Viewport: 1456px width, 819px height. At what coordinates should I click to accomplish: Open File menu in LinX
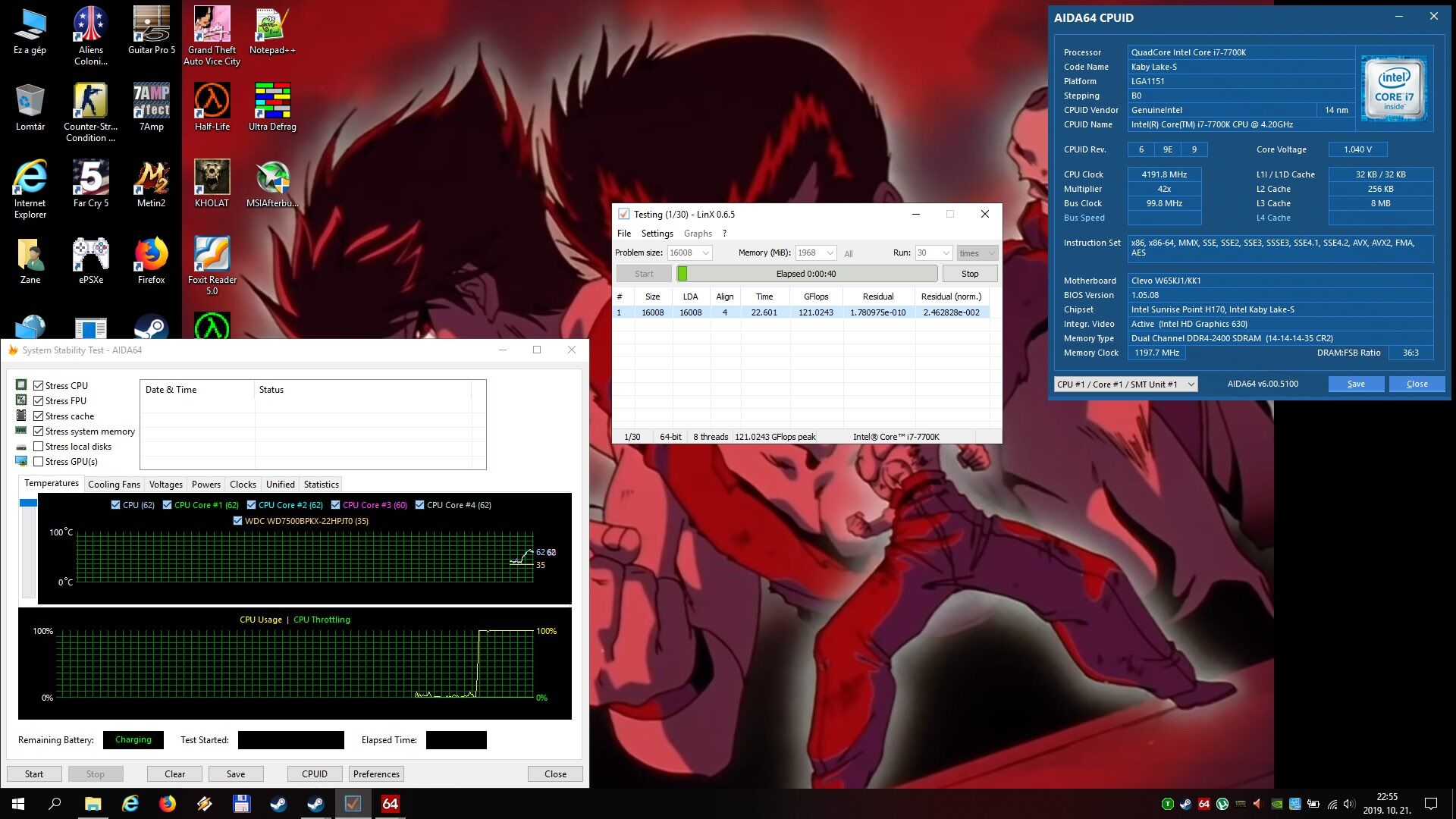pos(624,234)
